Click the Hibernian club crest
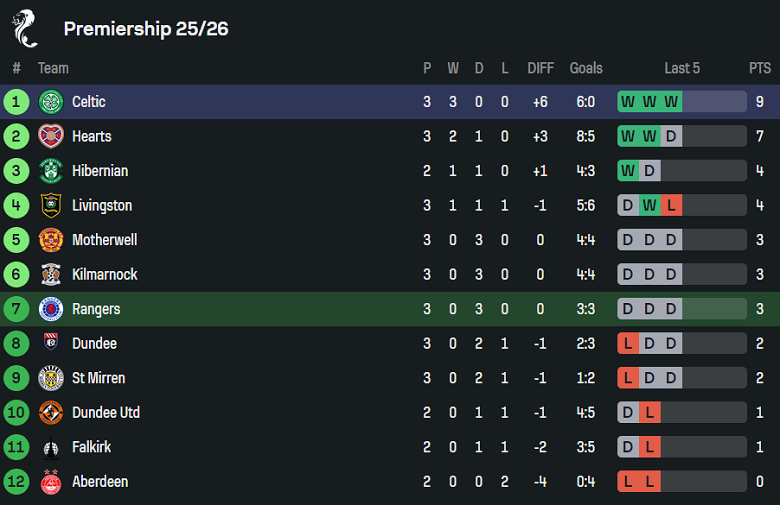This screenshot has height=505, width=780. tap(51, 171)
